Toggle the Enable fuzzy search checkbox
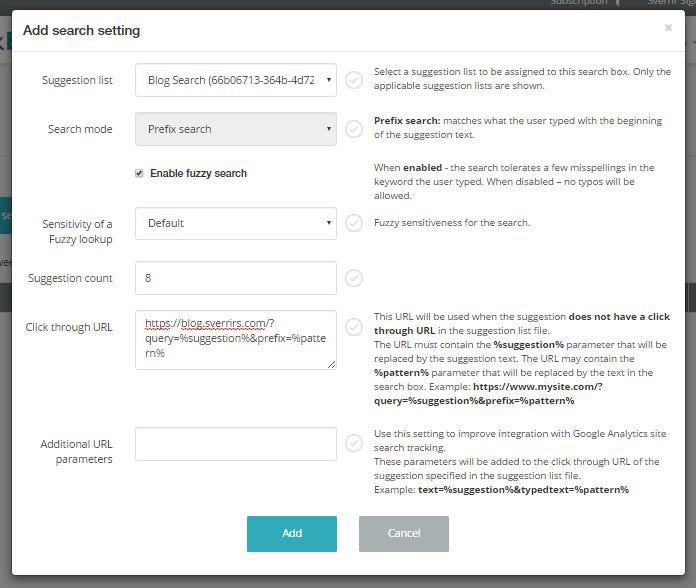This screenshot has width=696, height=588. (x=139, y=173)
